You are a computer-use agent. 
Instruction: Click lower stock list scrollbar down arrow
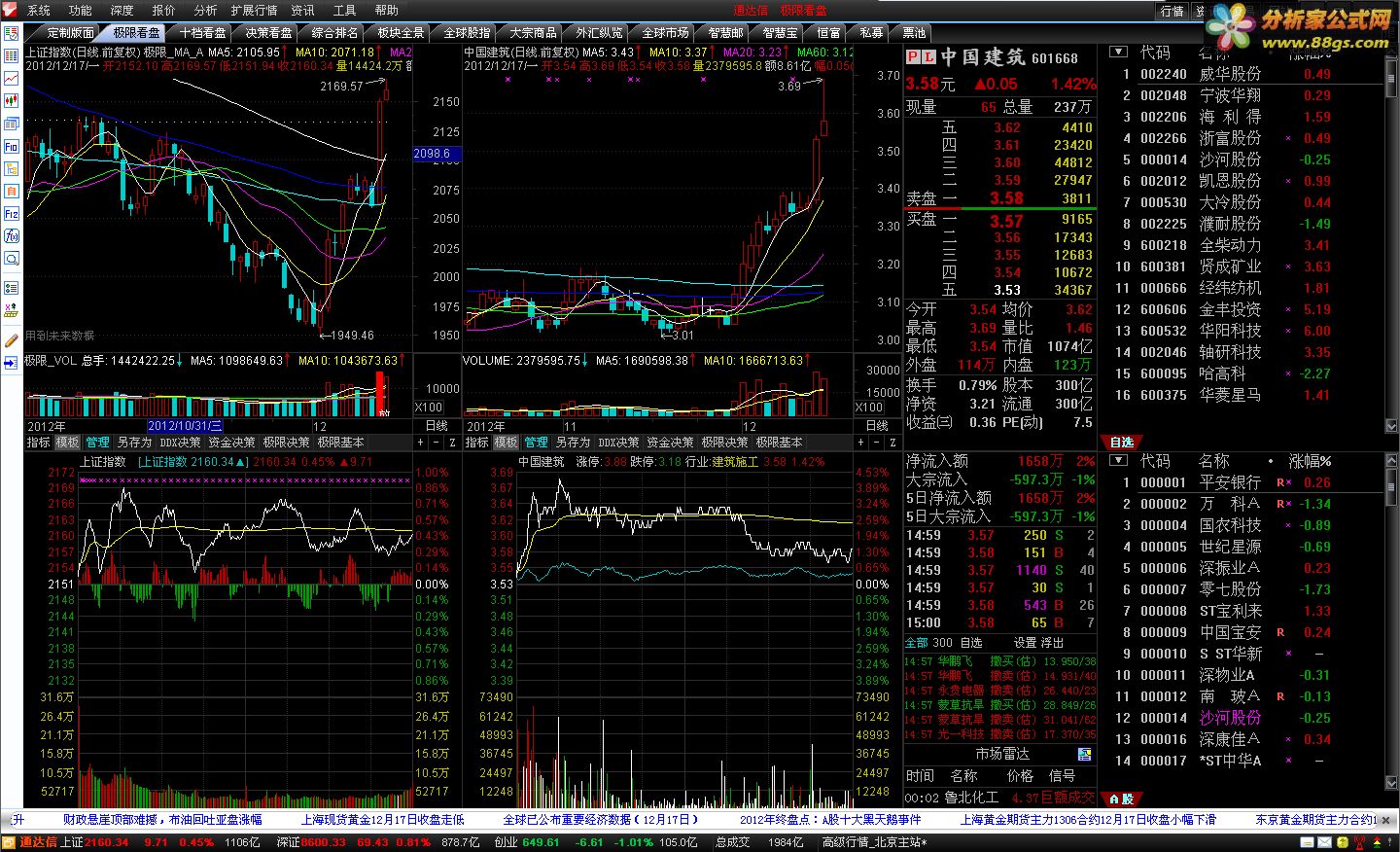click(1391, 782)
